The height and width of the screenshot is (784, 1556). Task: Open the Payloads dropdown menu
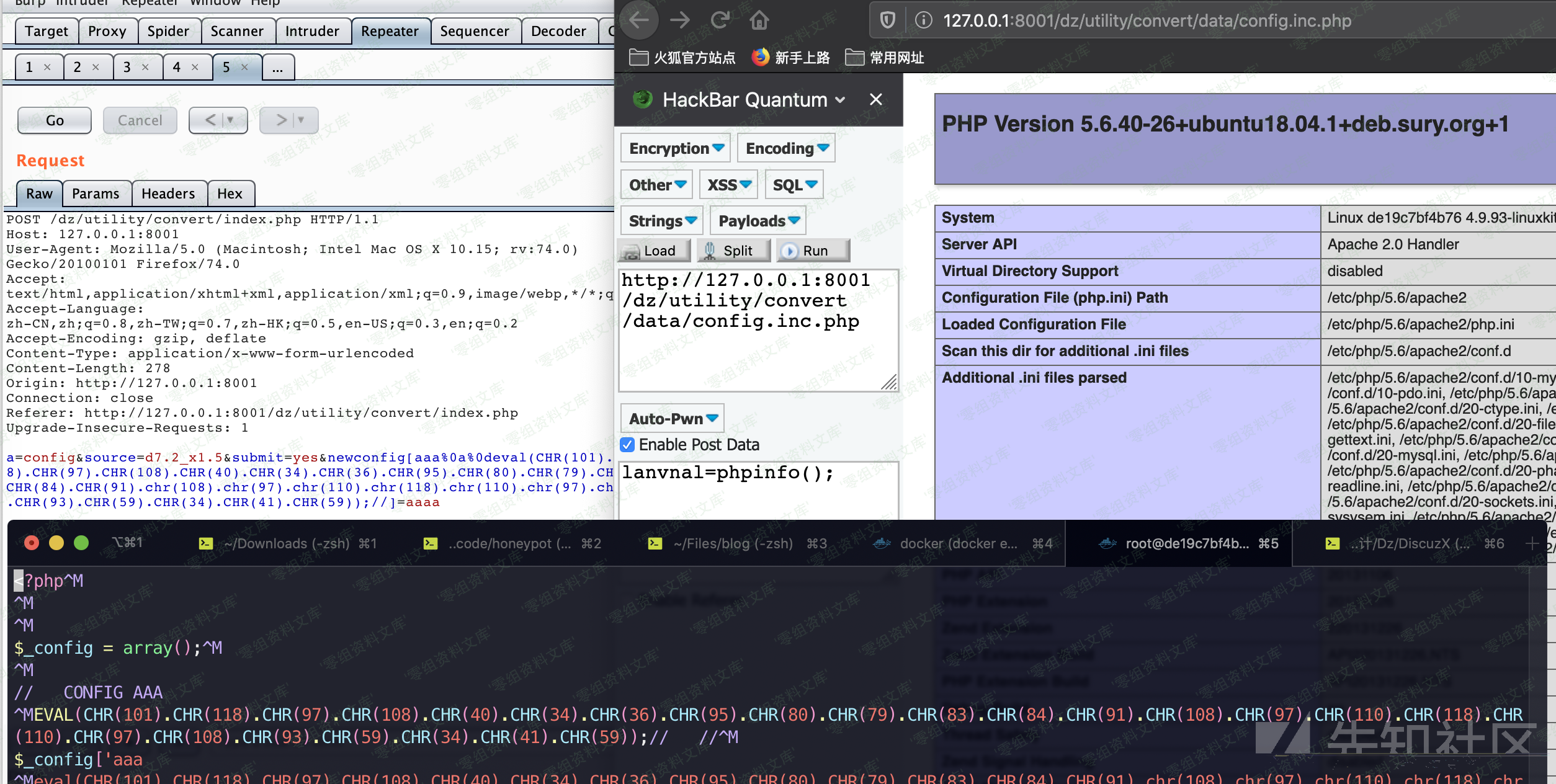click(758, 221)
